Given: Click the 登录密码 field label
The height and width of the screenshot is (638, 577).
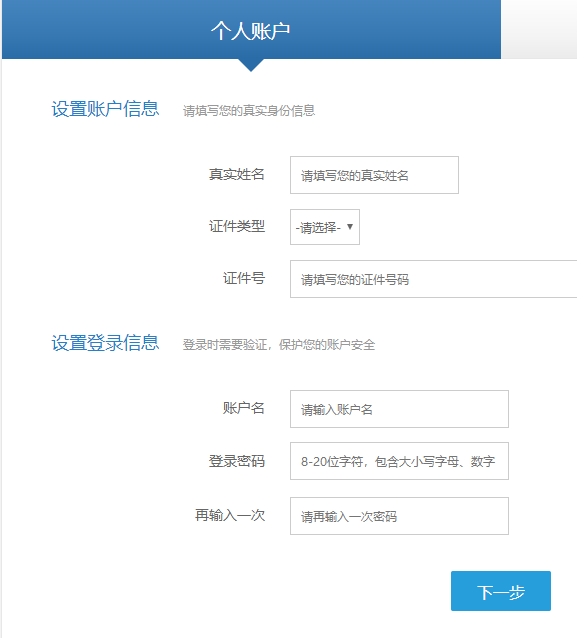Looking at the screenshot, I should point(237,461).
